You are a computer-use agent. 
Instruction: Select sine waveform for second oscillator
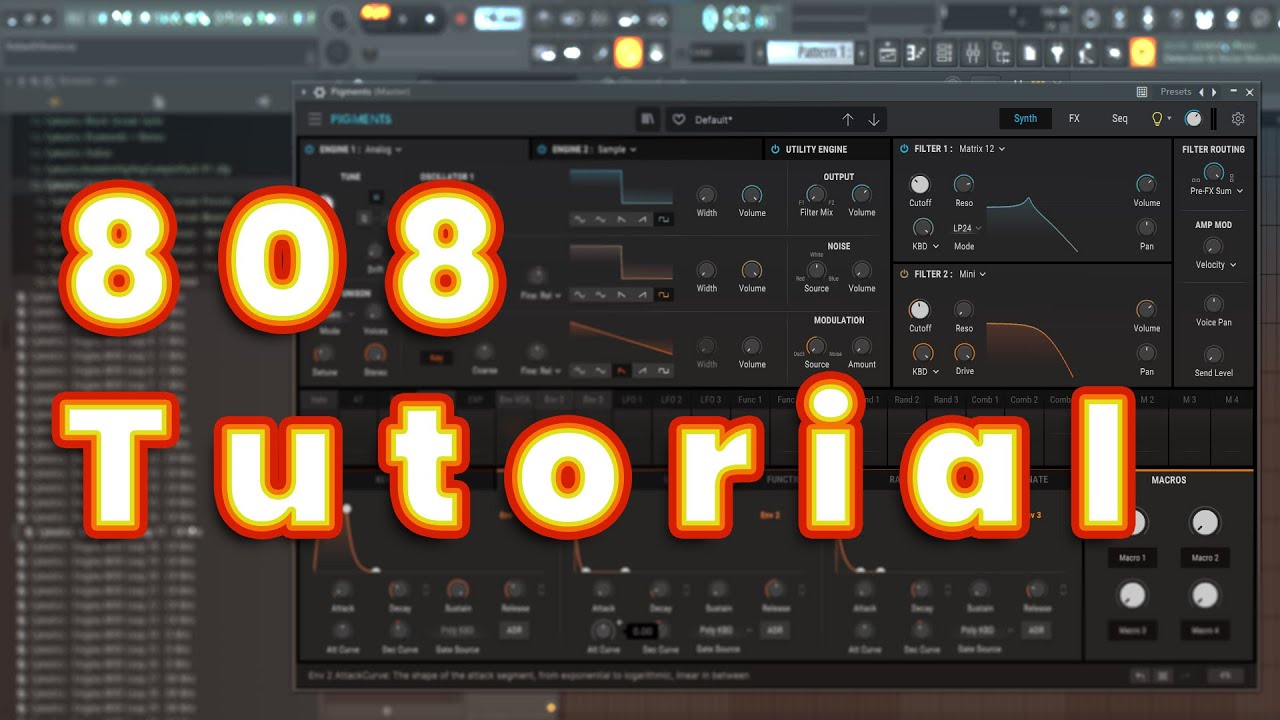pyautogui.click(x=580, y=295)
